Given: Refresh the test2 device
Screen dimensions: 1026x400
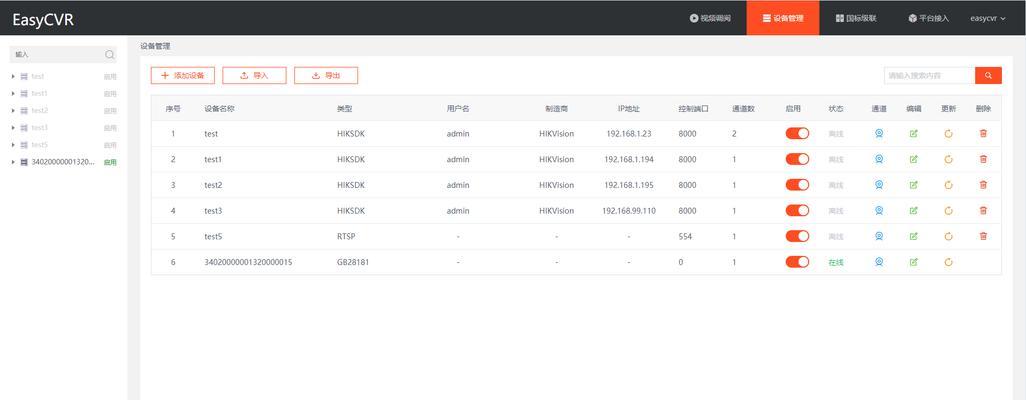Looking at the screenshot, I should point(948,185).
